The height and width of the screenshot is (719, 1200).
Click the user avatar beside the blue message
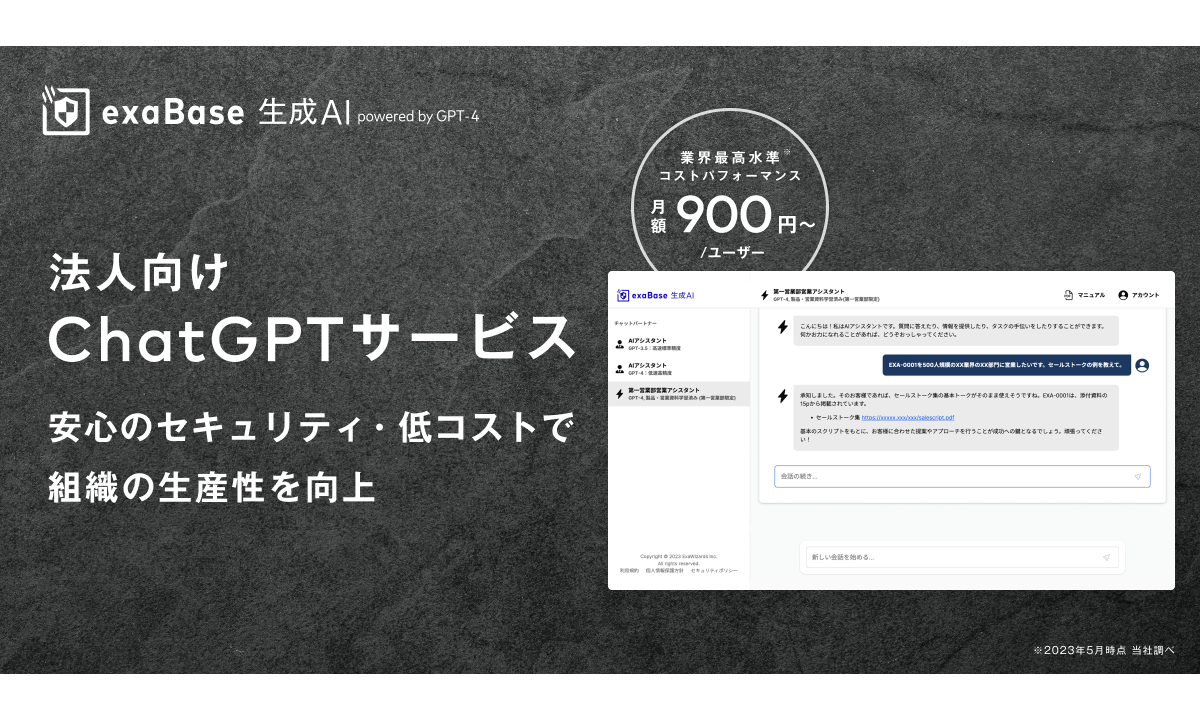[x=1142, y=366]
